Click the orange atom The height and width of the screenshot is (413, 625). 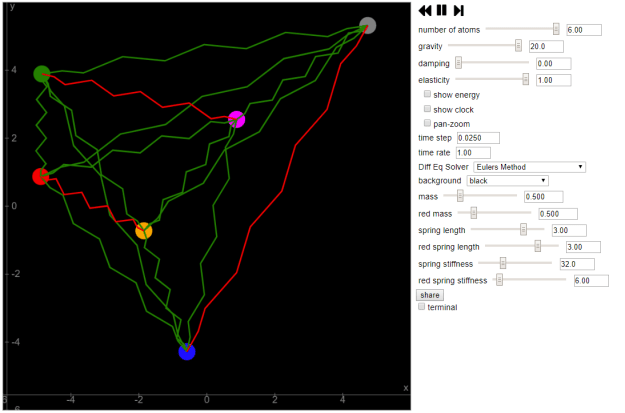[144, 231]
